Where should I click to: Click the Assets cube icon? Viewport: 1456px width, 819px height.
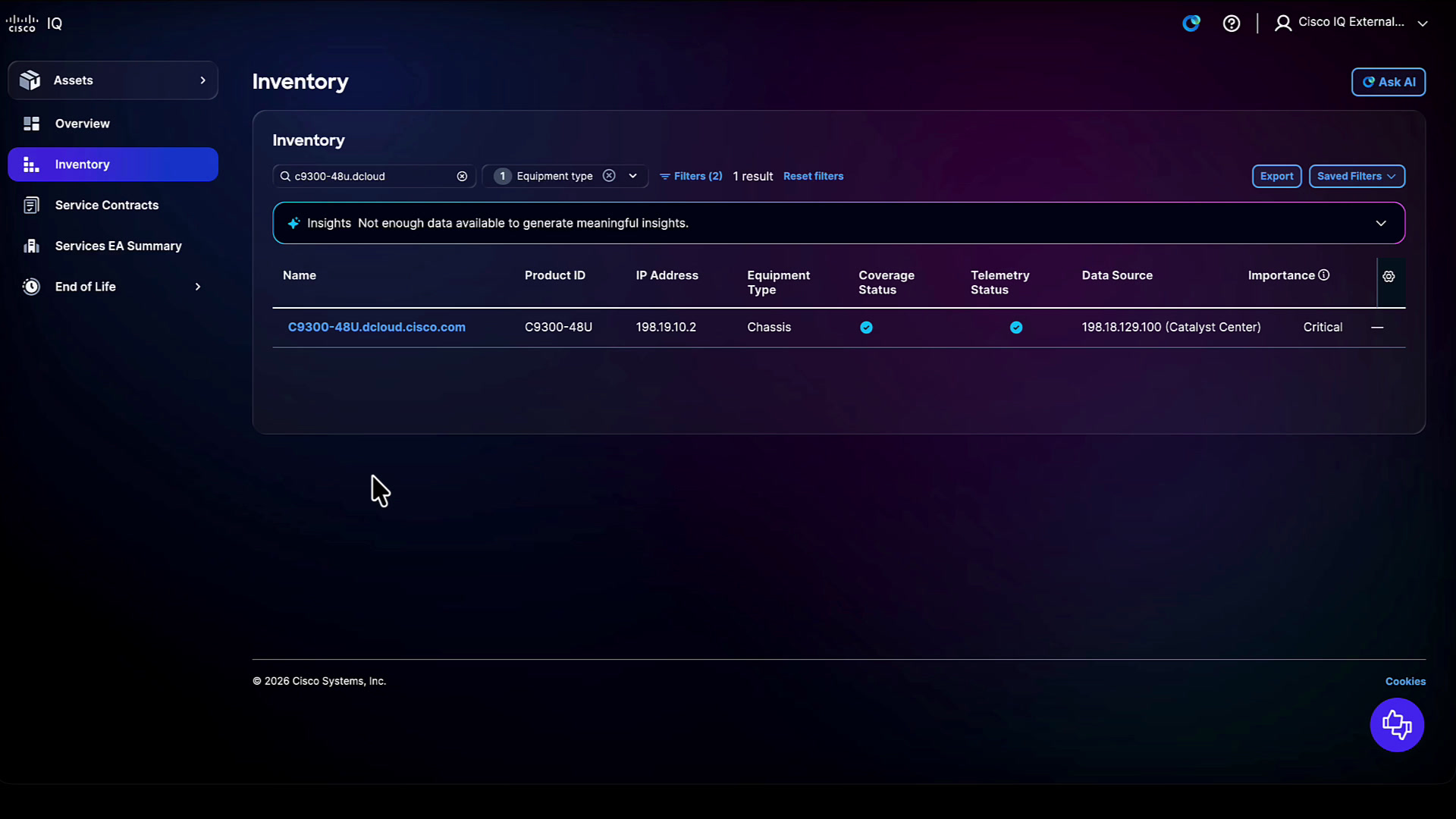coord(30,80)
